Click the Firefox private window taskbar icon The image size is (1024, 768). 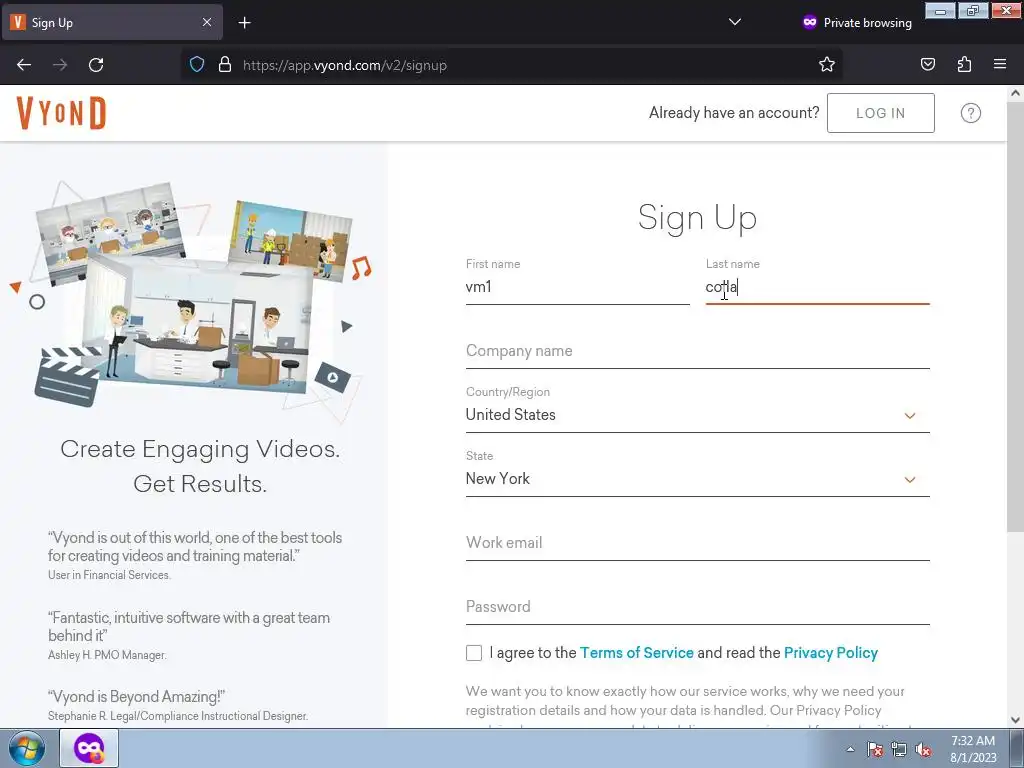[89, 748]
